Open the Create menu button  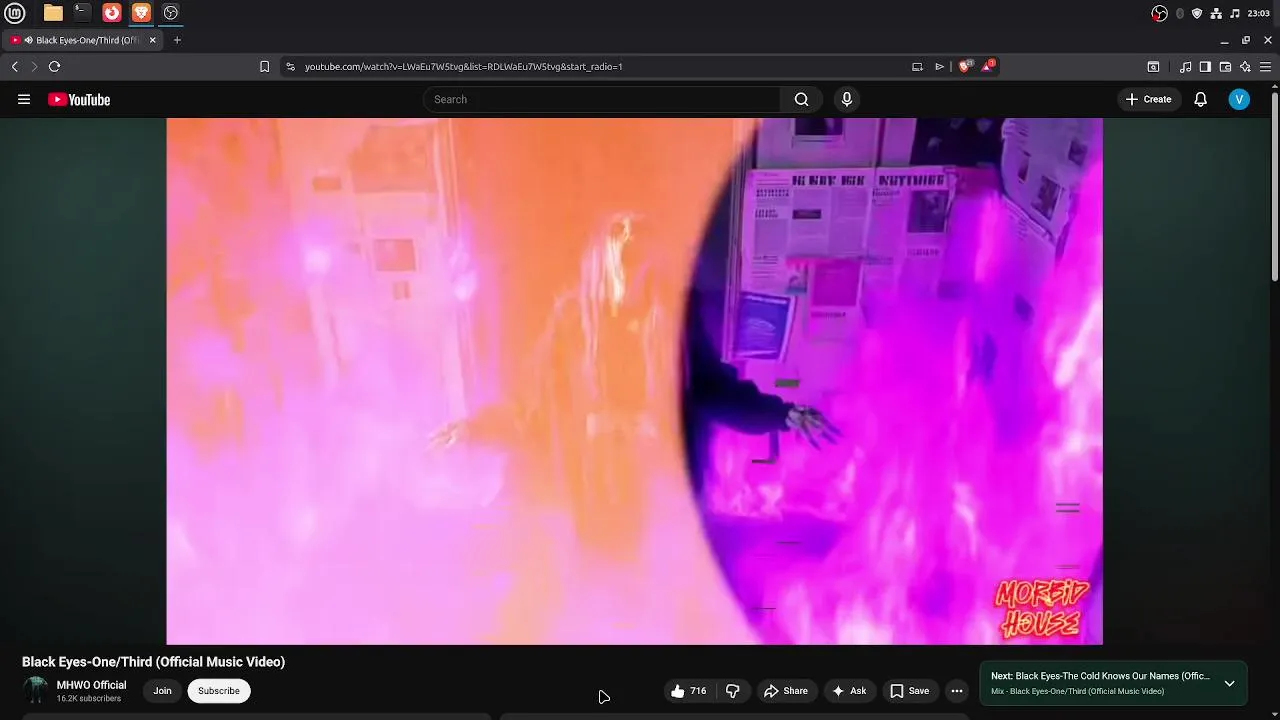[1148, 99]
